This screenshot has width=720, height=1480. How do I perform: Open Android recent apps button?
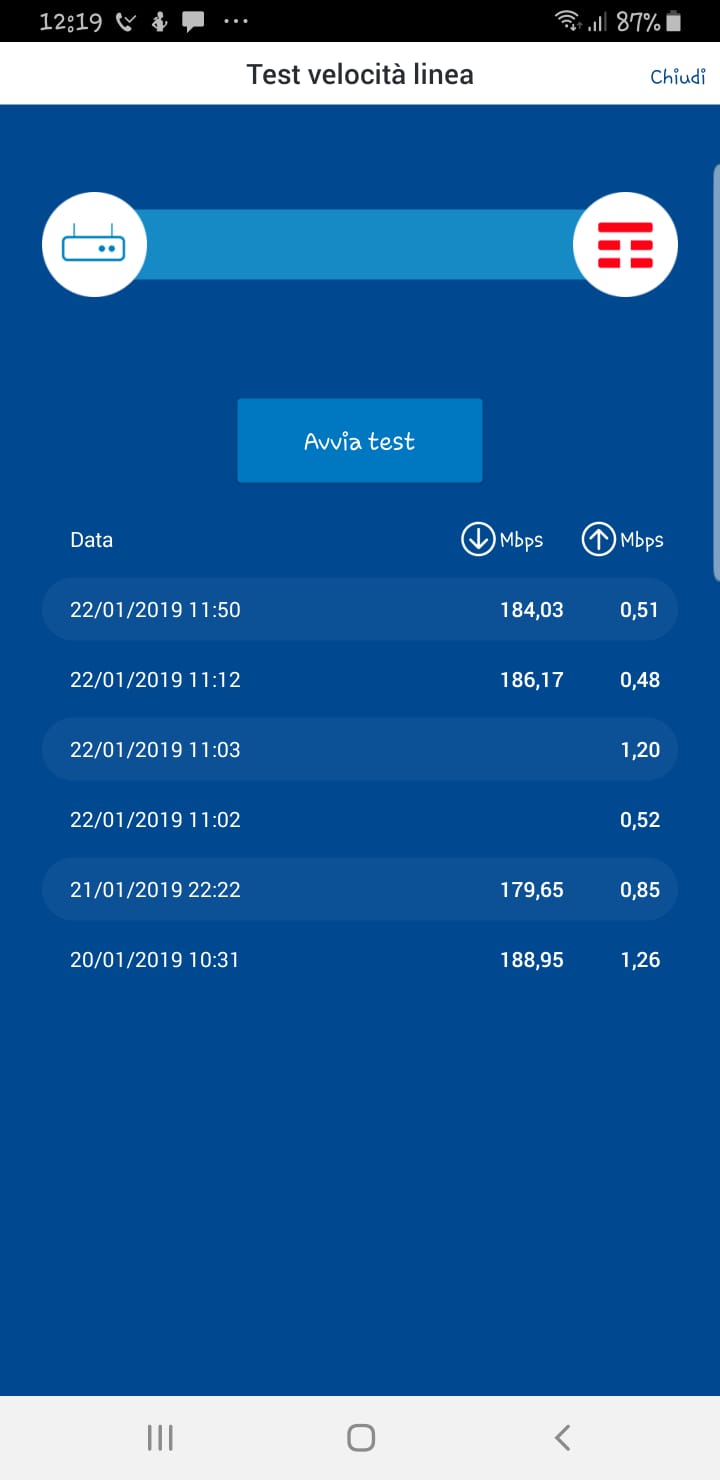pyautogui.click(x=160, y=1438)
